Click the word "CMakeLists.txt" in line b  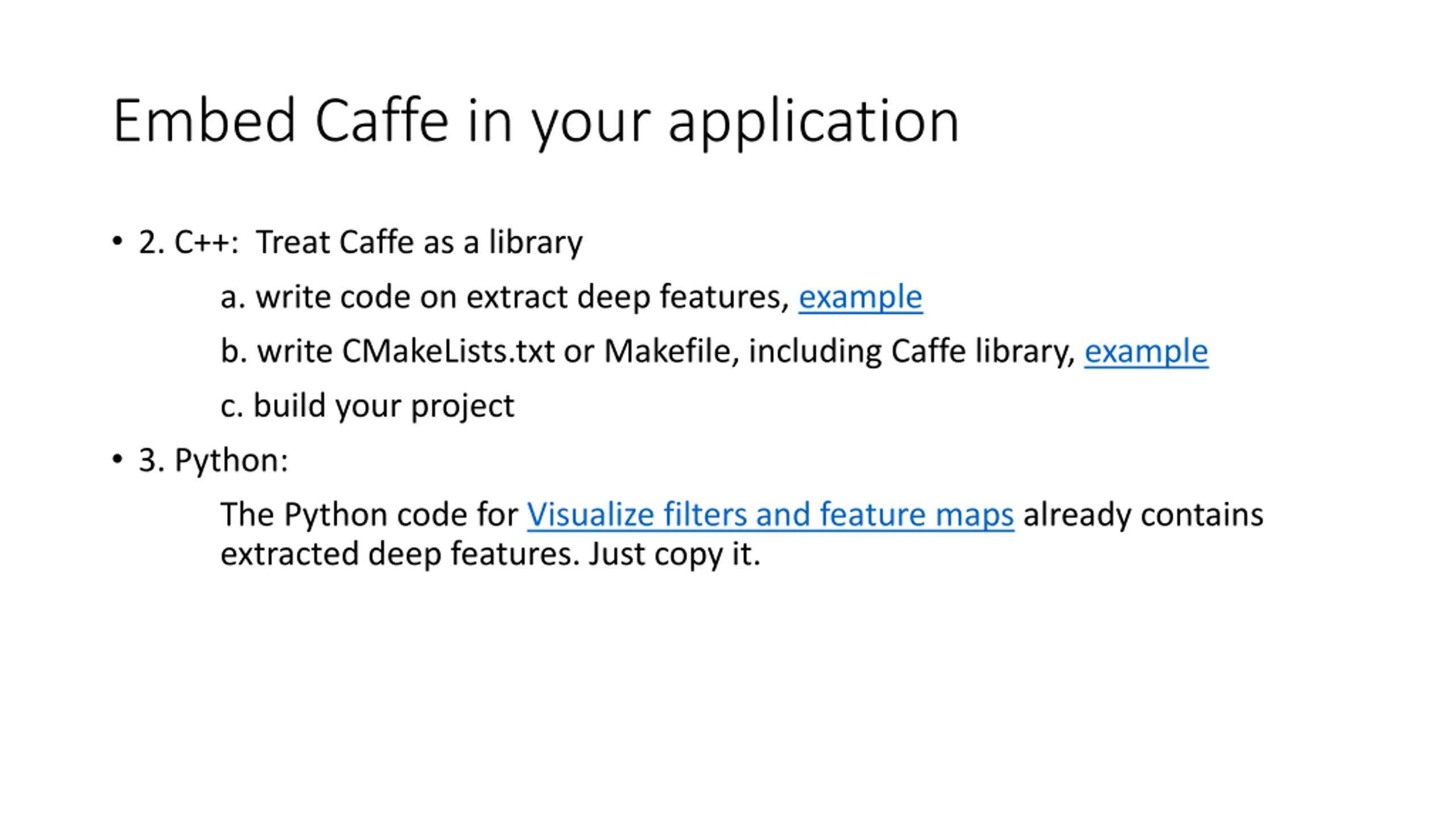pos(448,351)
